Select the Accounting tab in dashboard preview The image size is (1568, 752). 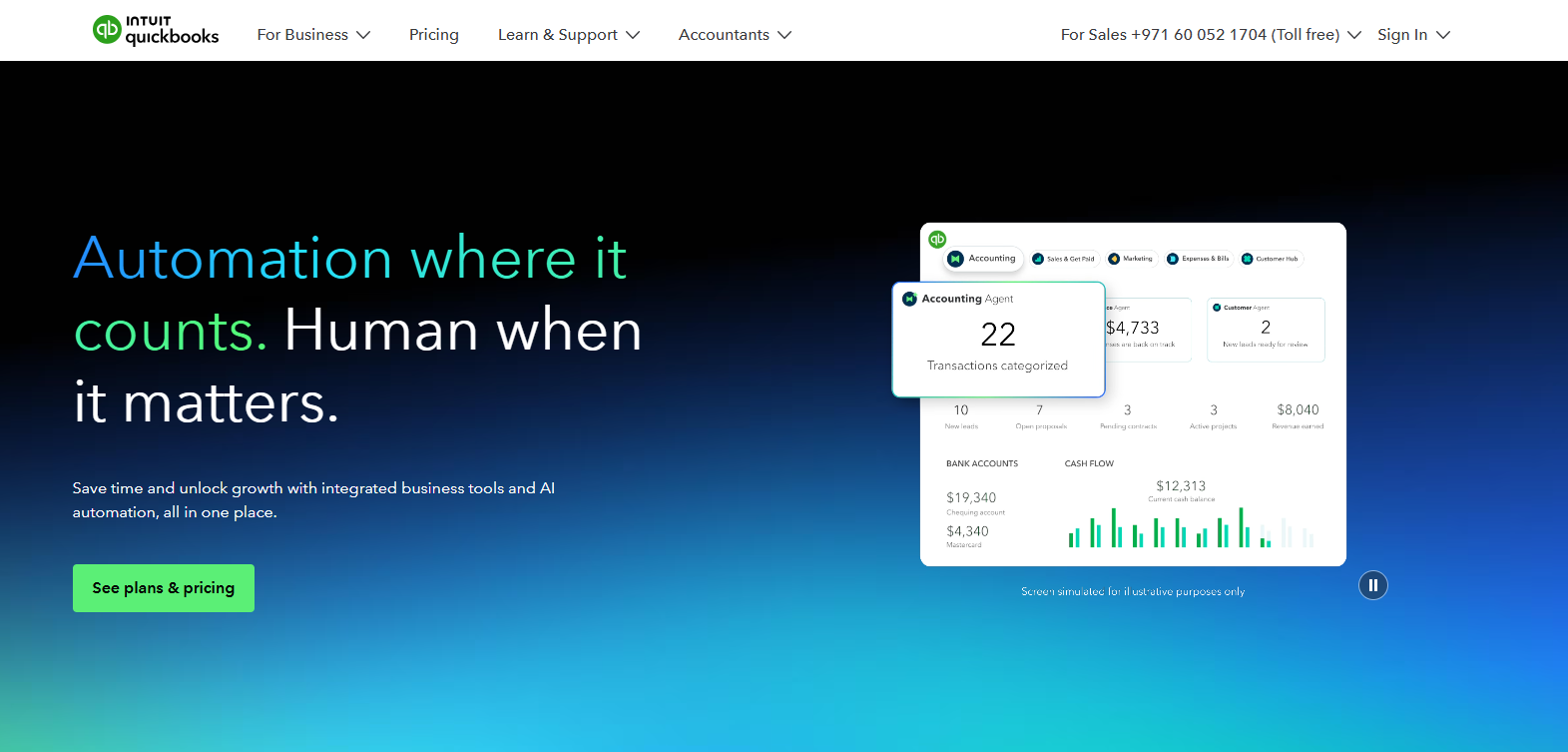[x=983, y=259]
